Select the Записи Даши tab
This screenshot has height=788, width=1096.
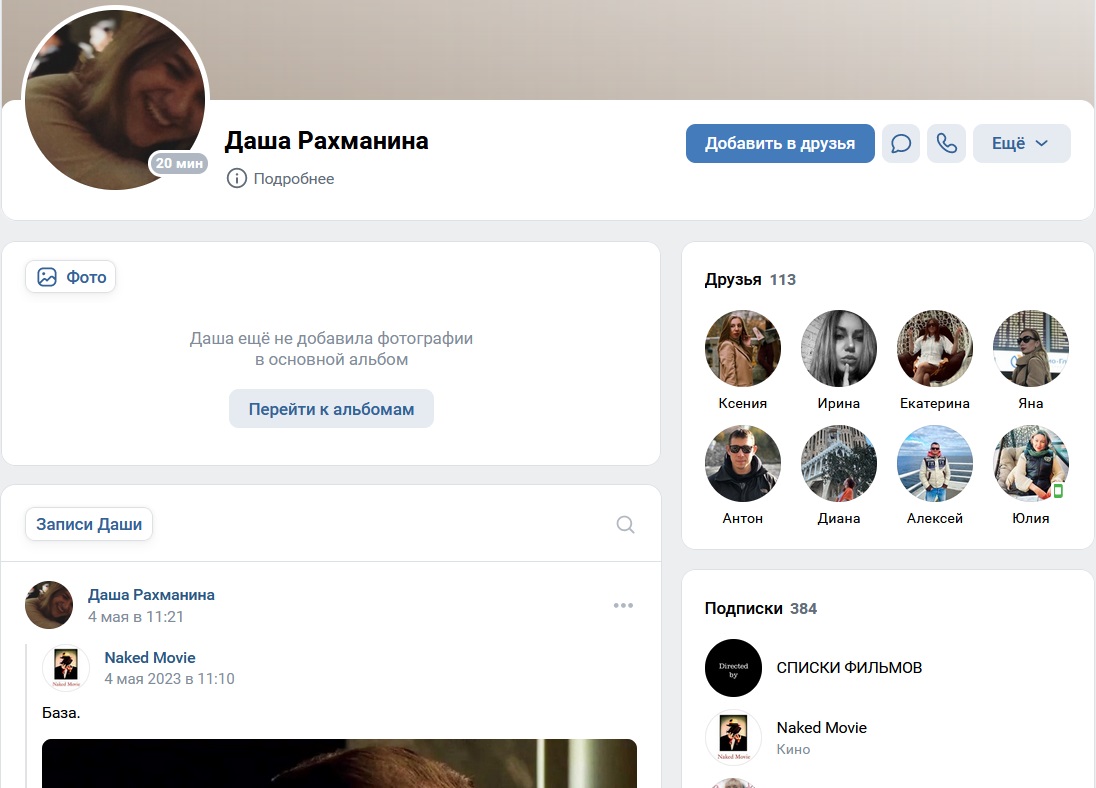tap(89, 524)
